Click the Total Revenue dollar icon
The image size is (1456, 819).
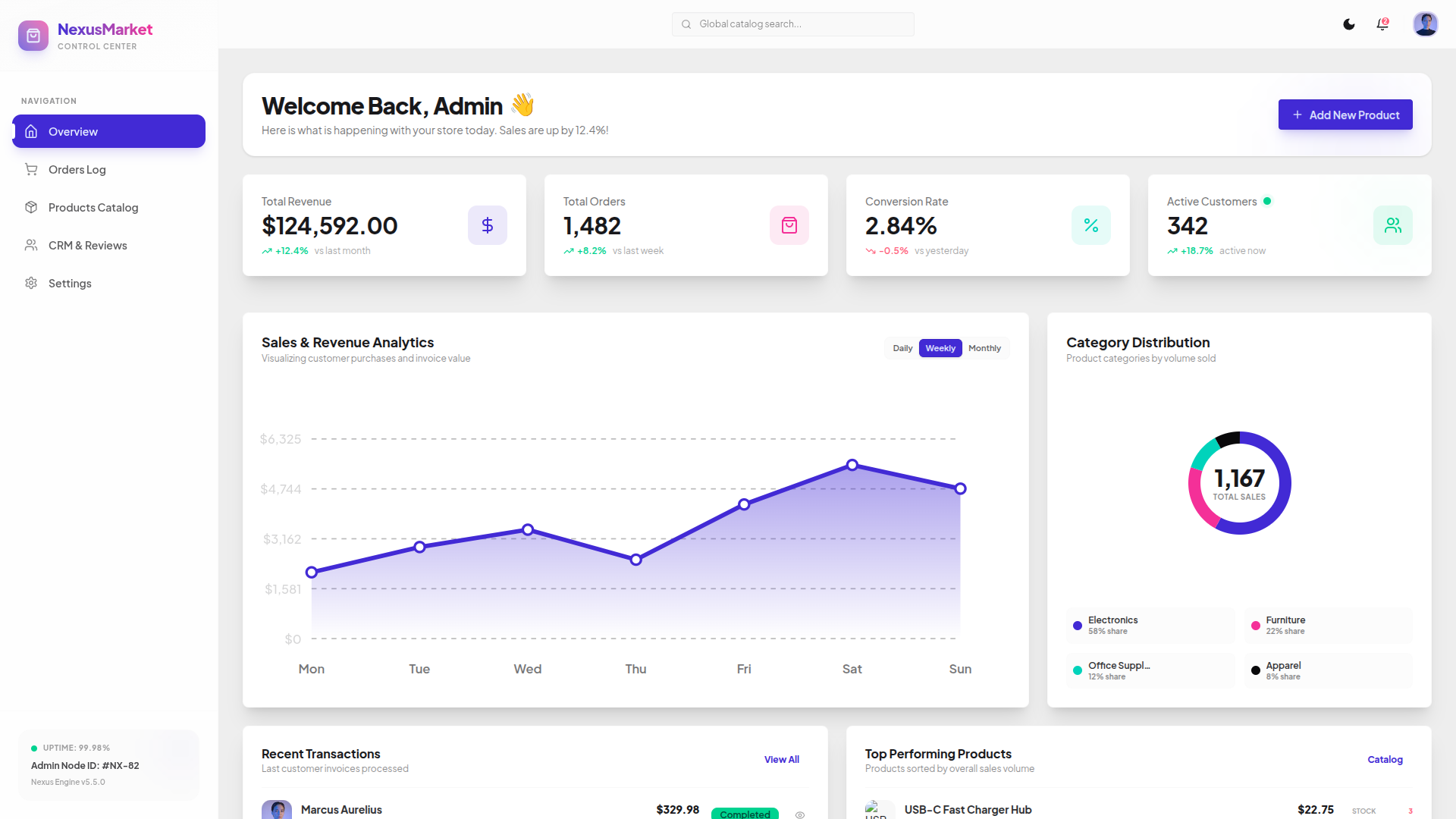click(488, 225)
